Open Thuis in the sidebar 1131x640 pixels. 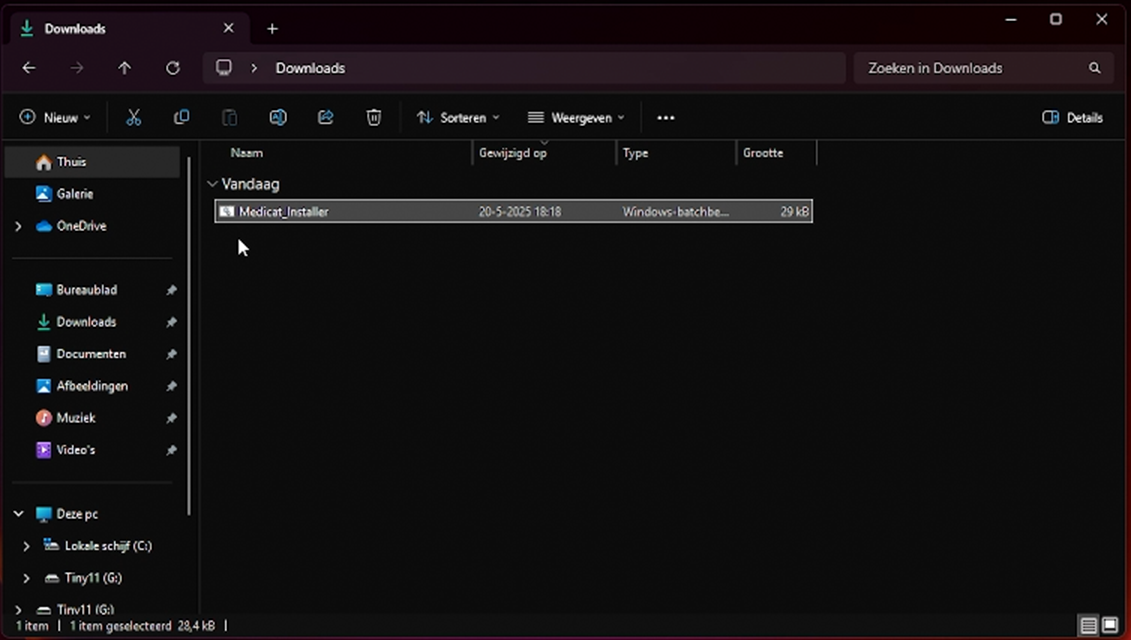[92, 162]
